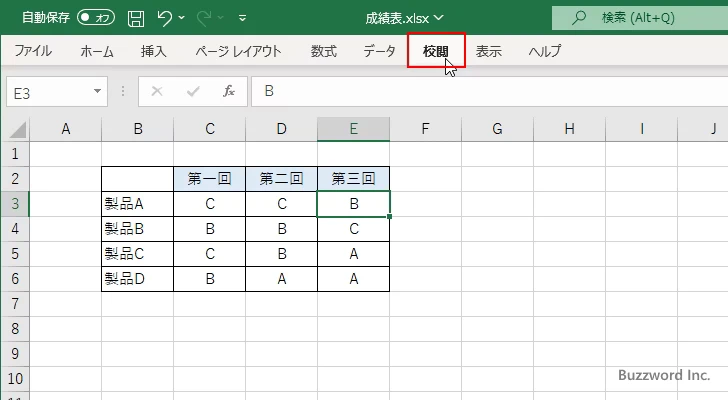
Task: Select column F header
Action: (425, 129)
